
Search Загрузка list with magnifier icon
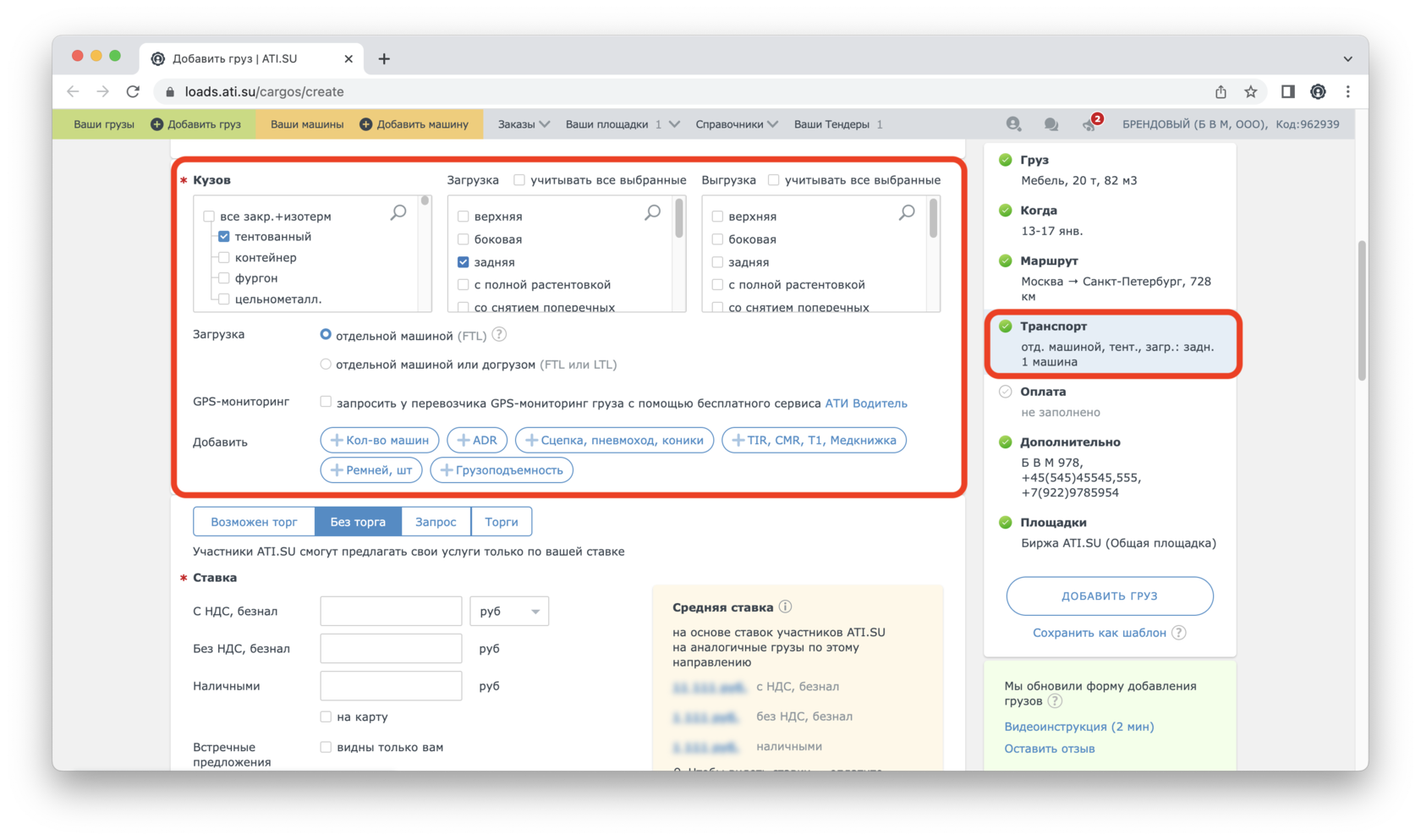[652, 212]
